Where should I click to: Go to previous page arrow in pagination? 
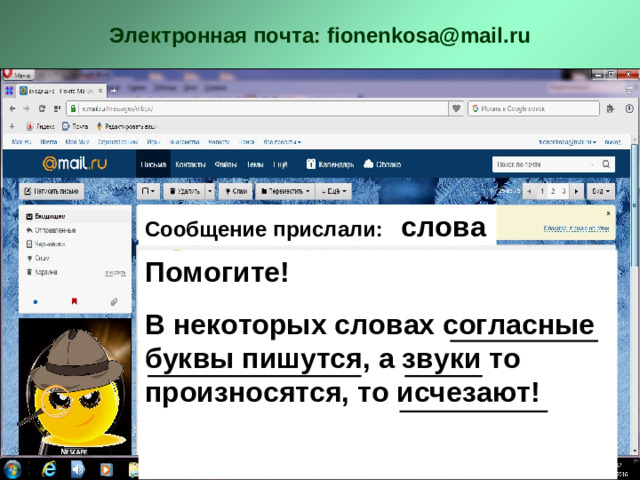[x=529, y=191]
